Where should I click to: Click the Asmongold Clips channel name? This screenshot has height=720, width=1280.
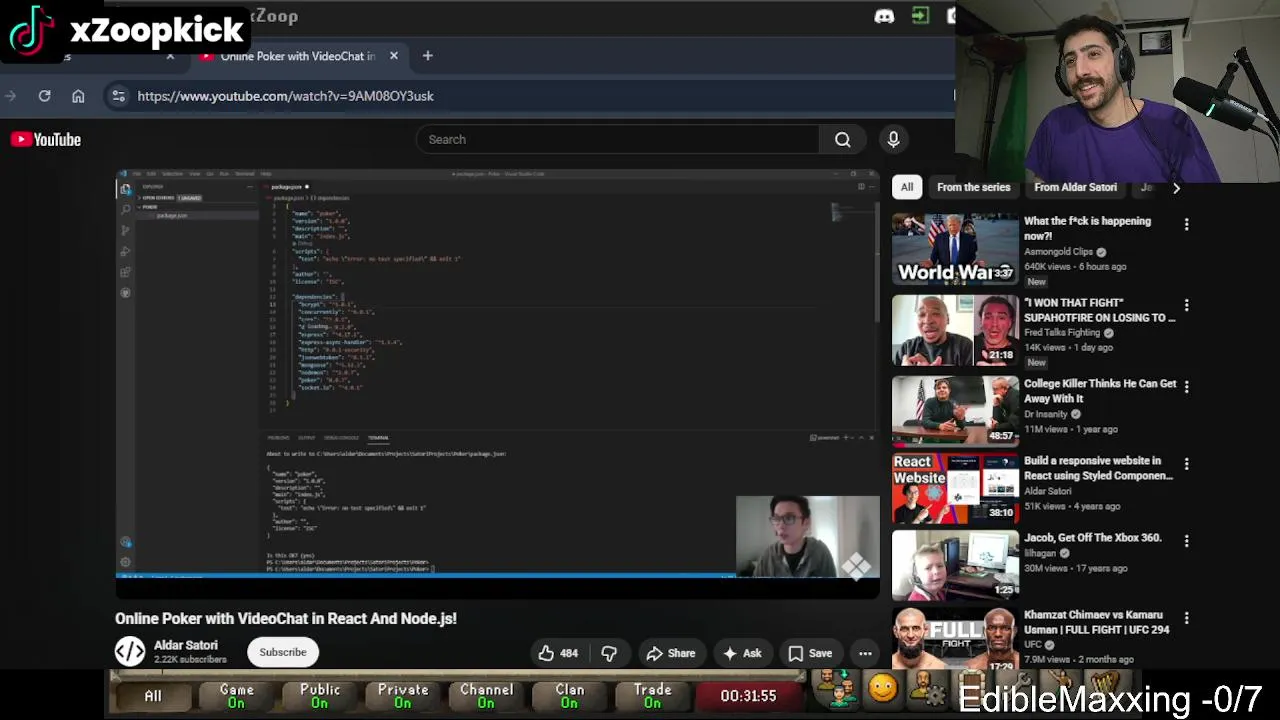[1058, 252]
